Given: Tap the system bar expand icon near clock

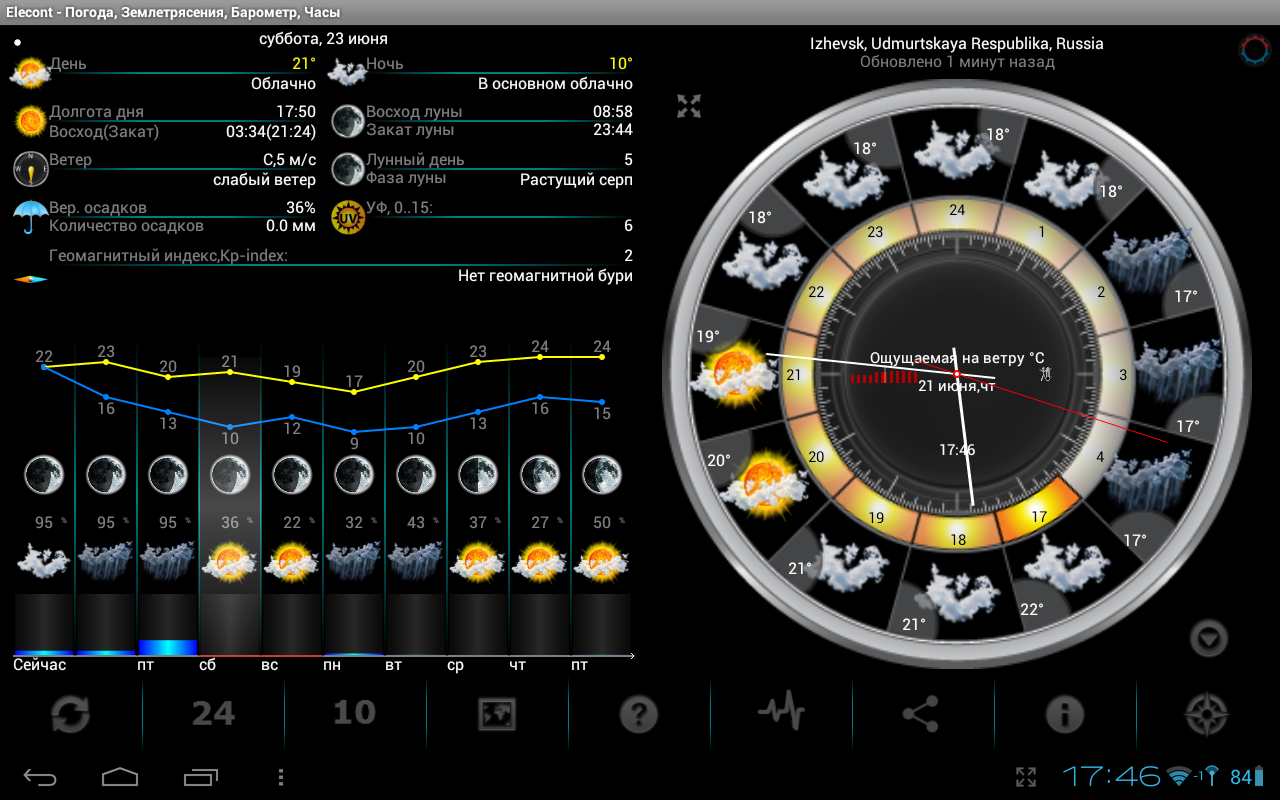Looking at the screenshot, I should (x=1025, y=777).
